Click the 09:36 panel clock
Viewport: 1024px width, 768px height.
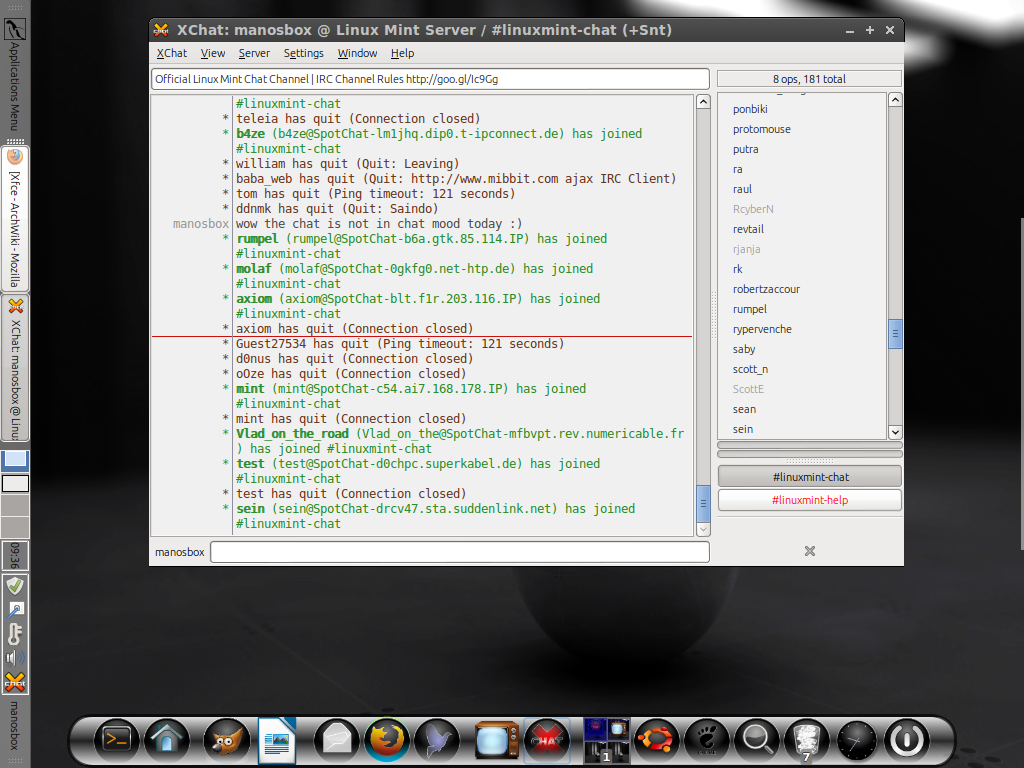coord(14,555)
